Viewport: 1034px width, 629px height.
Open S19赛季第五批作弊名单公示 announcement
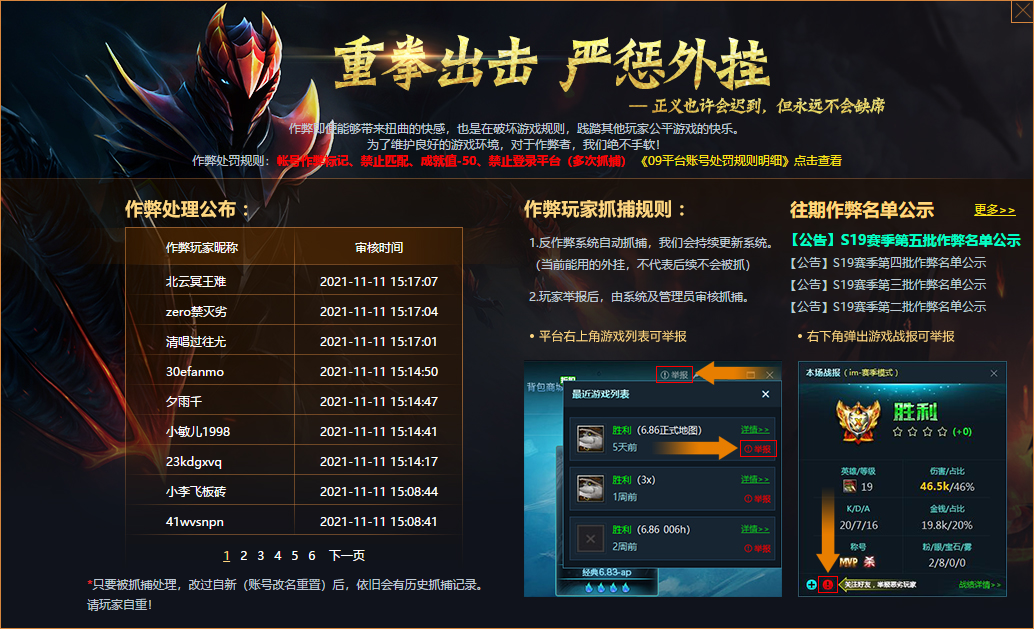(x=905, y=240)
